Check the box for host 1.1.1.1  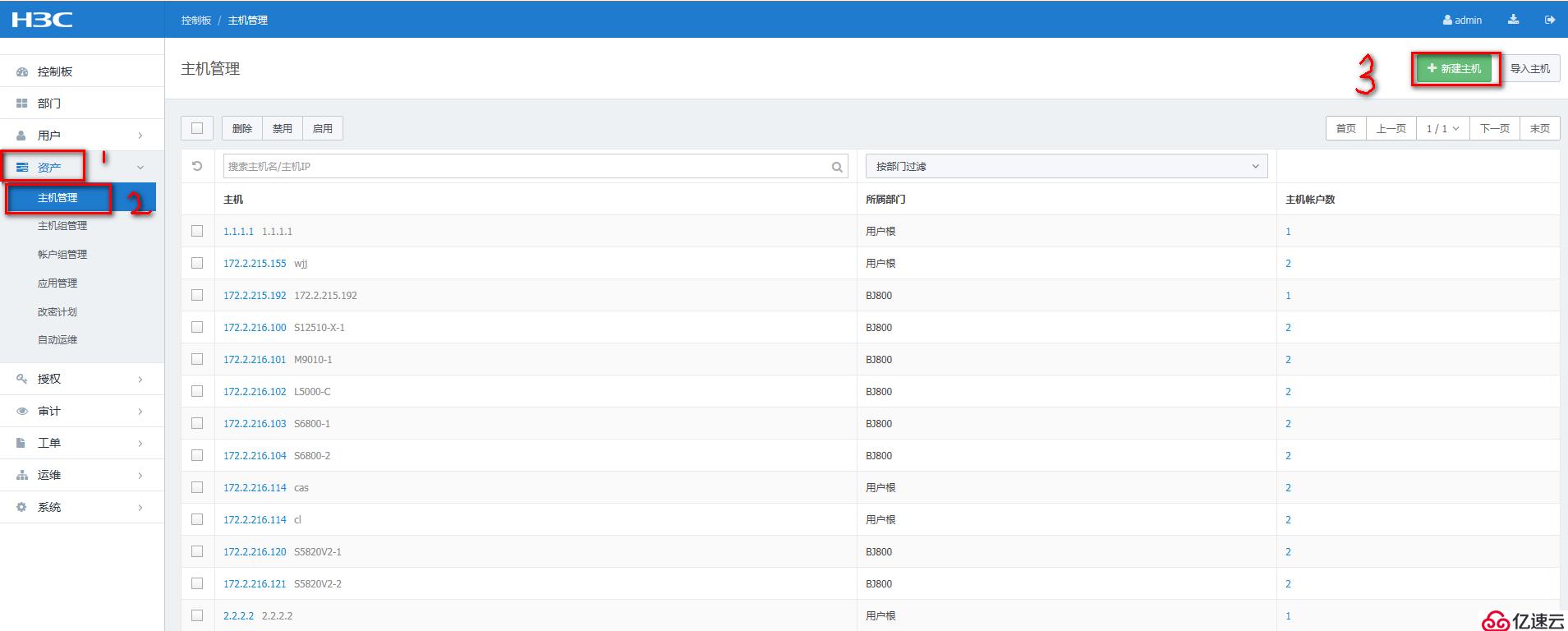point(197,231)
